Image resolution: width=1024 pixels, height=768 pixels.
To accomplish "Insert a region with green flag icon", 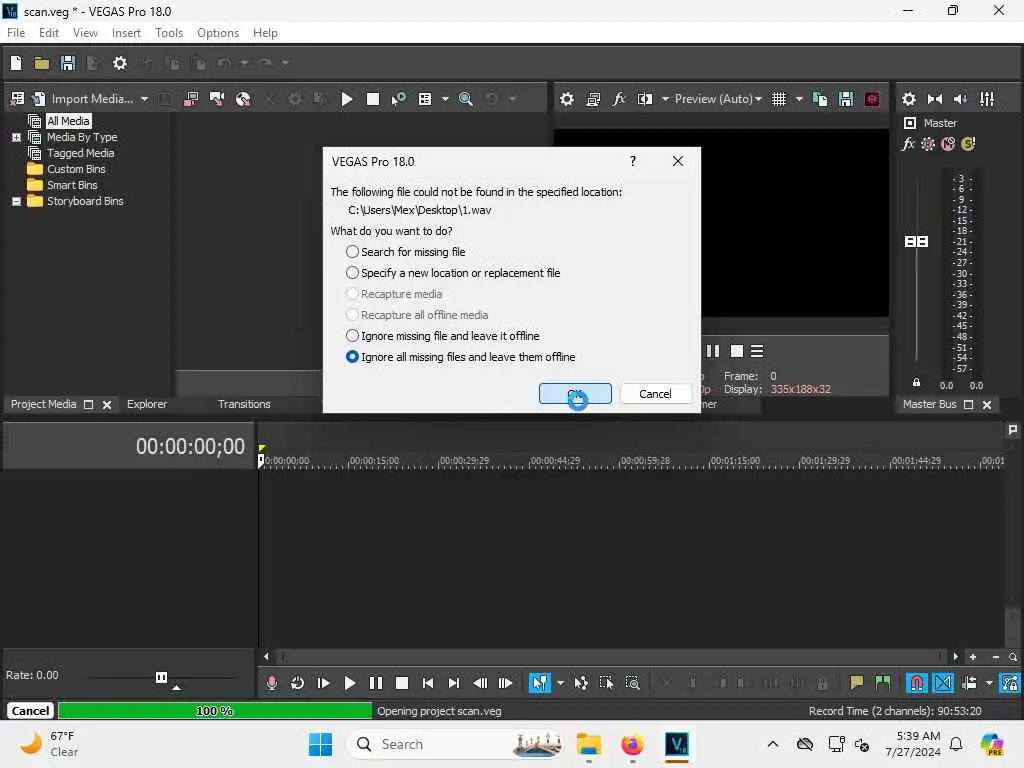I will coord(882,683).
